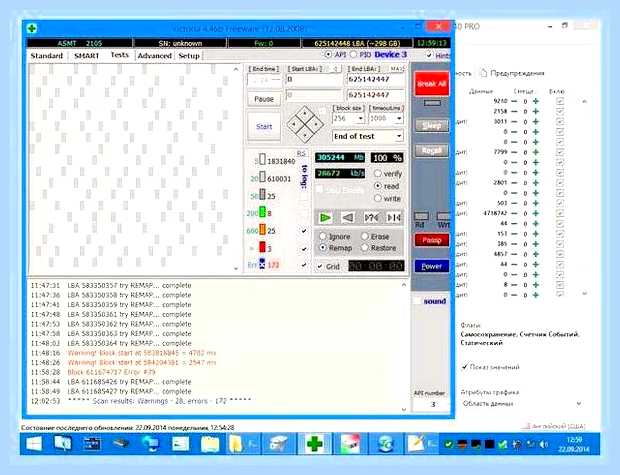
Task: Click the random seek test icon
Action: 371,218
